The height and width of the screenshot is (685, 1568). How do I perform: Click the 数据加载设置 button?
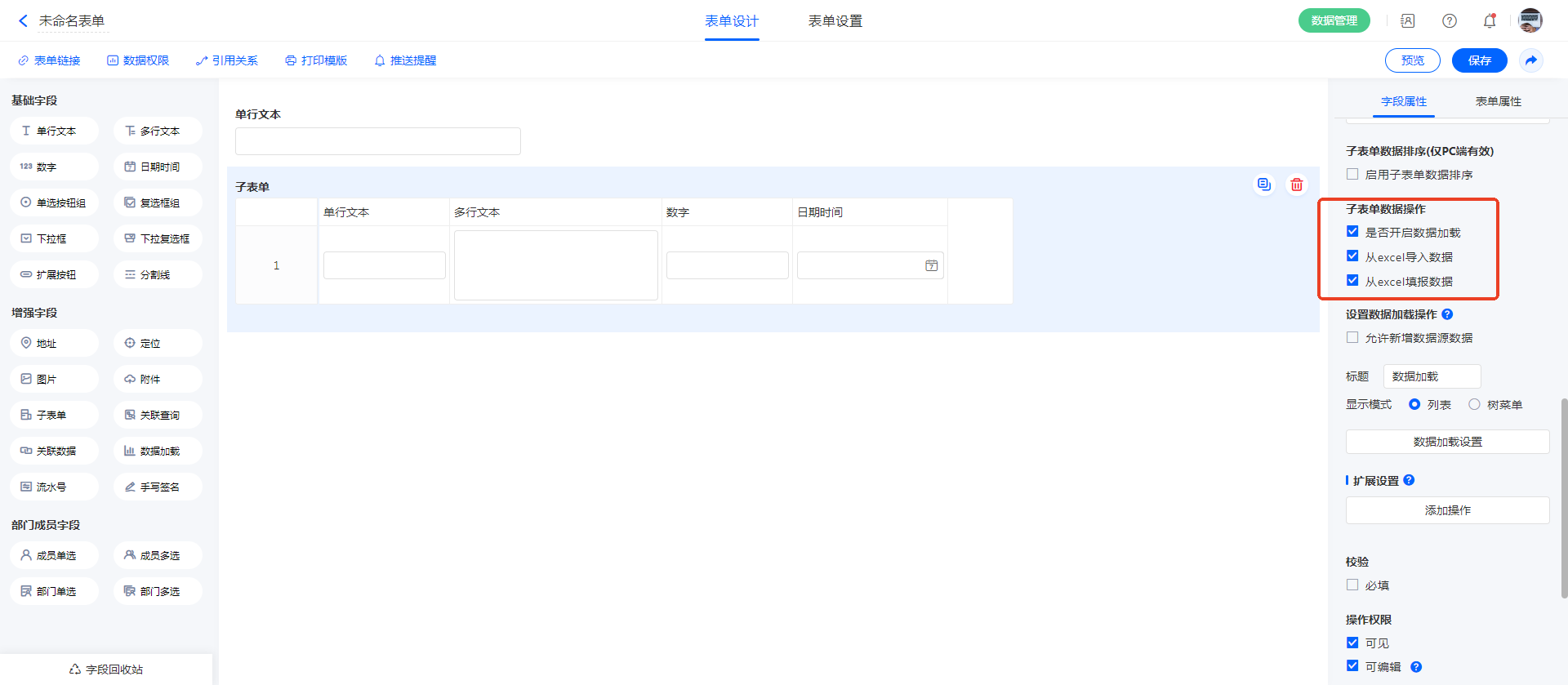(1447, 442)
